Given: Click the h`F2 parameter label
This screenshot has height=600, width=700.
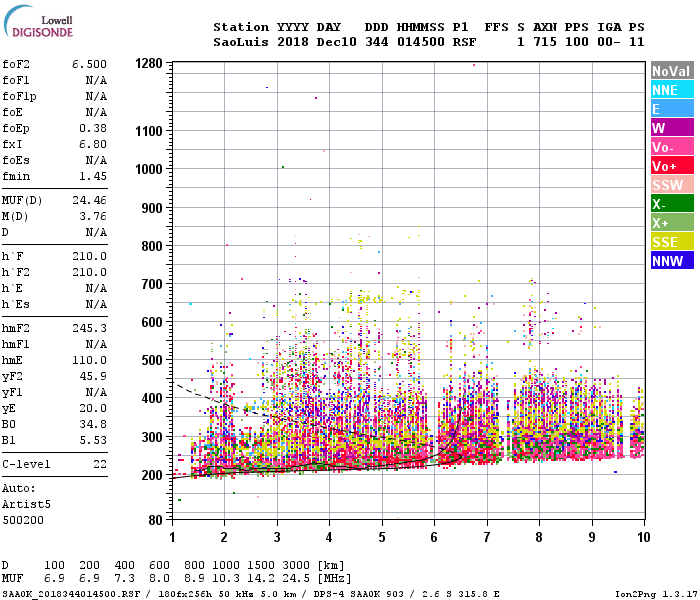Looking at the screenshot, I should [16, 273].
